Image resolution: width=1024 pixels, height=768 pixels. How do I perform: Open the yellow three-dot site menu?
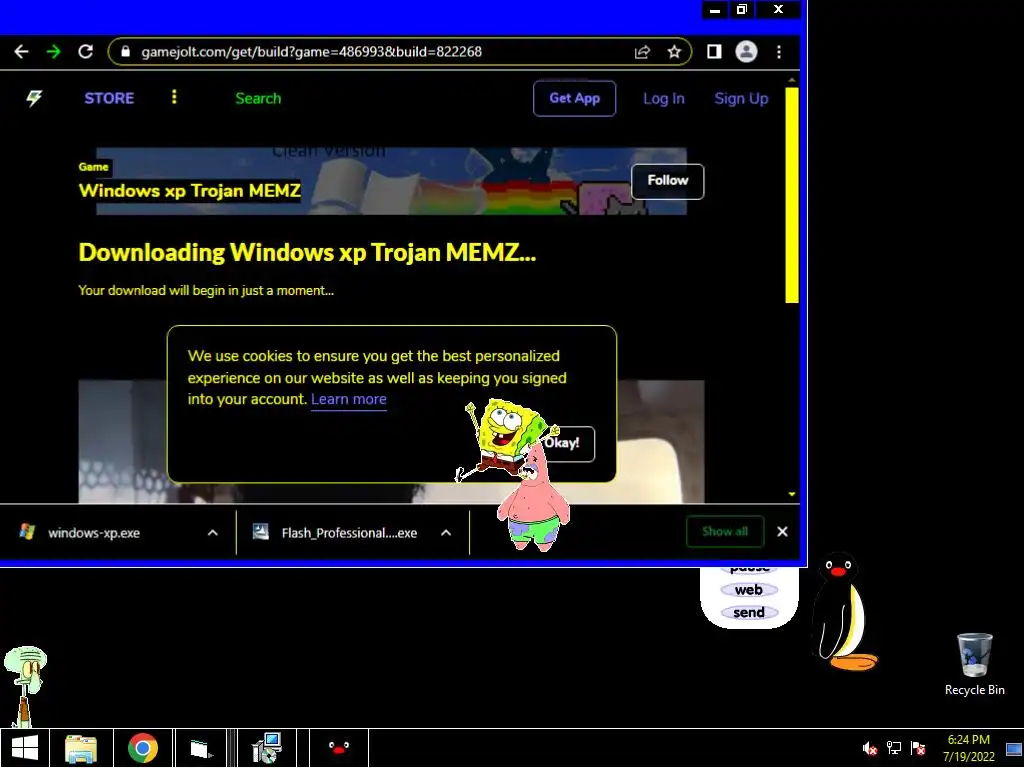click(x=174, y=97)
